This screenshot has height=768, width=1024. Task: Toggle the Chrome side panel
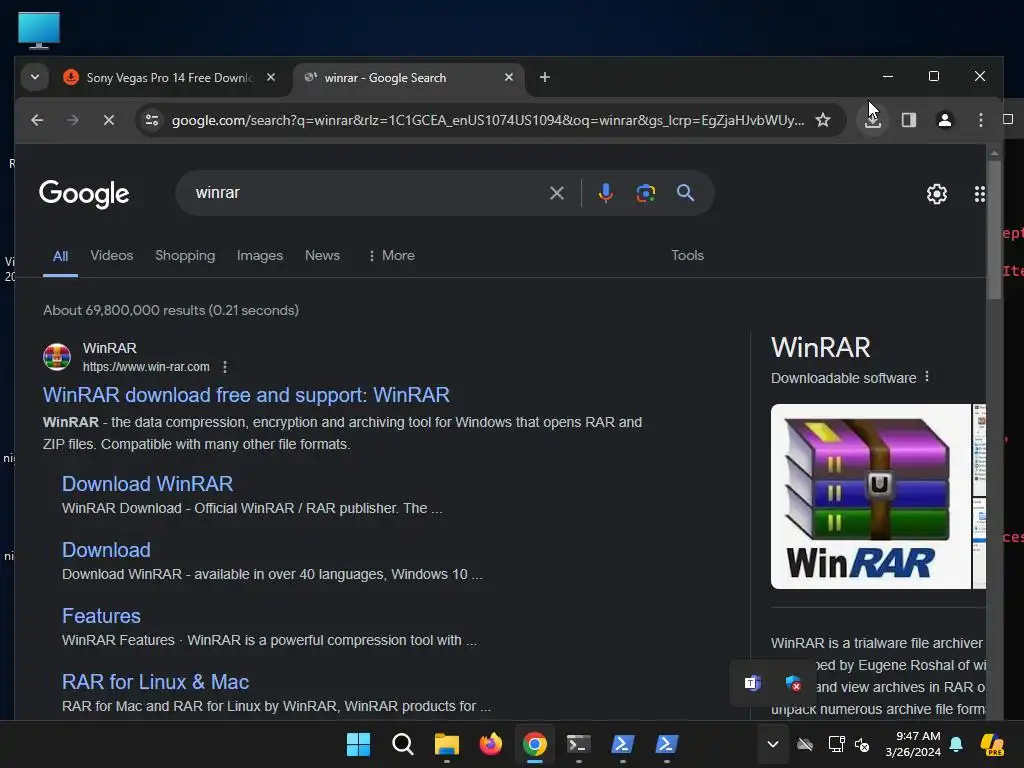[908, 120]
